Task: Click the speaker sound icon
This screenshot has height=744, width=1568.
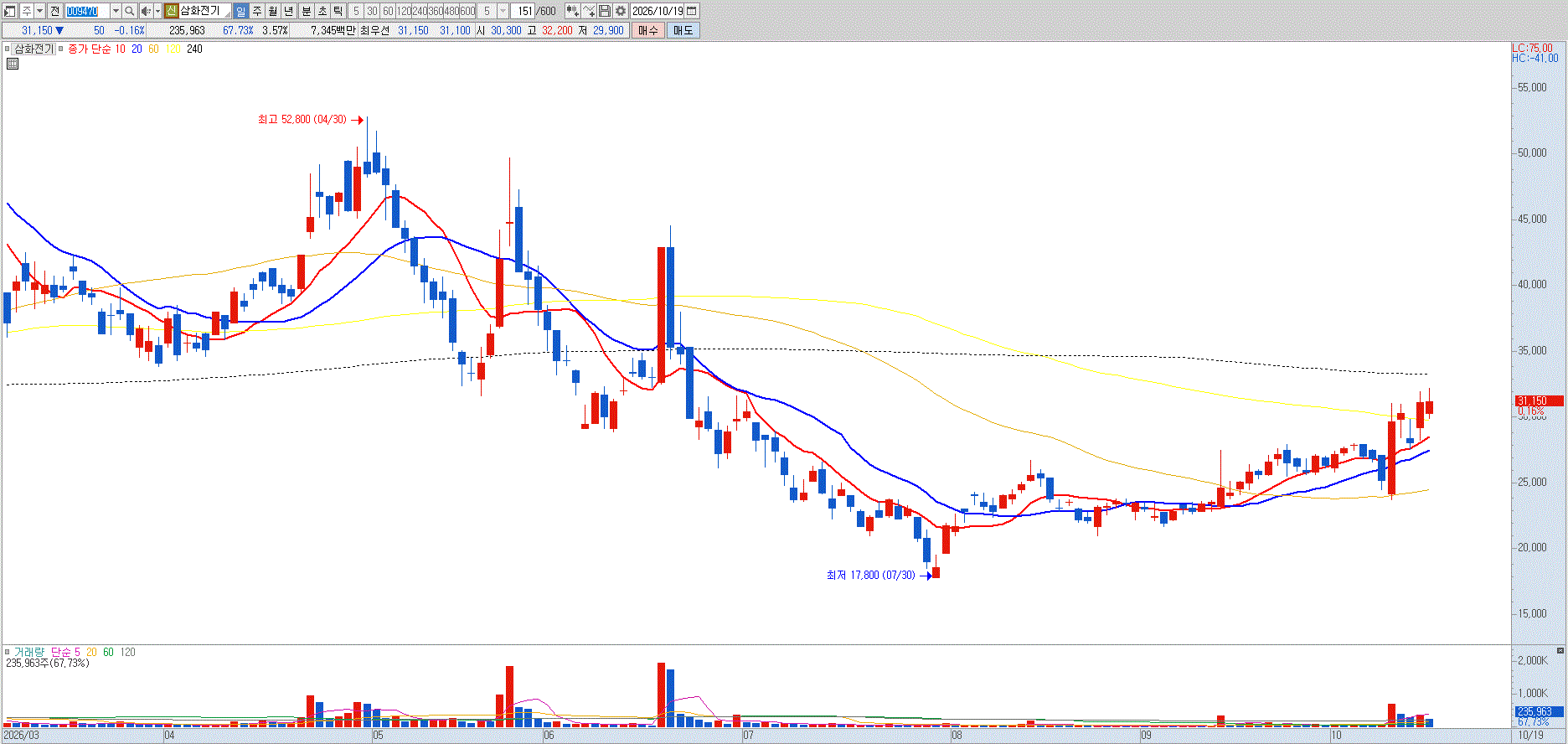Action: tap(146, 11)
